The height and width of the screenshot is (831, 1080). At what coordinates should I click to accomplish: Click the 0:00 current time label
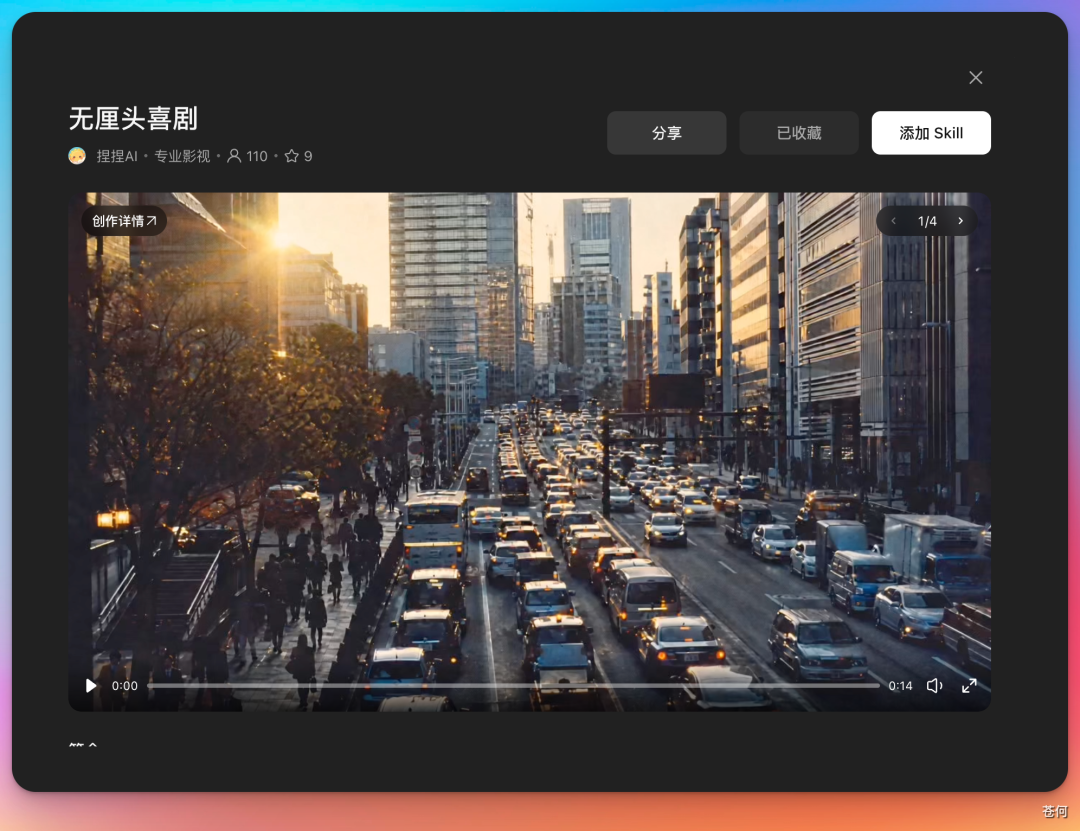[x=125, y=686]
